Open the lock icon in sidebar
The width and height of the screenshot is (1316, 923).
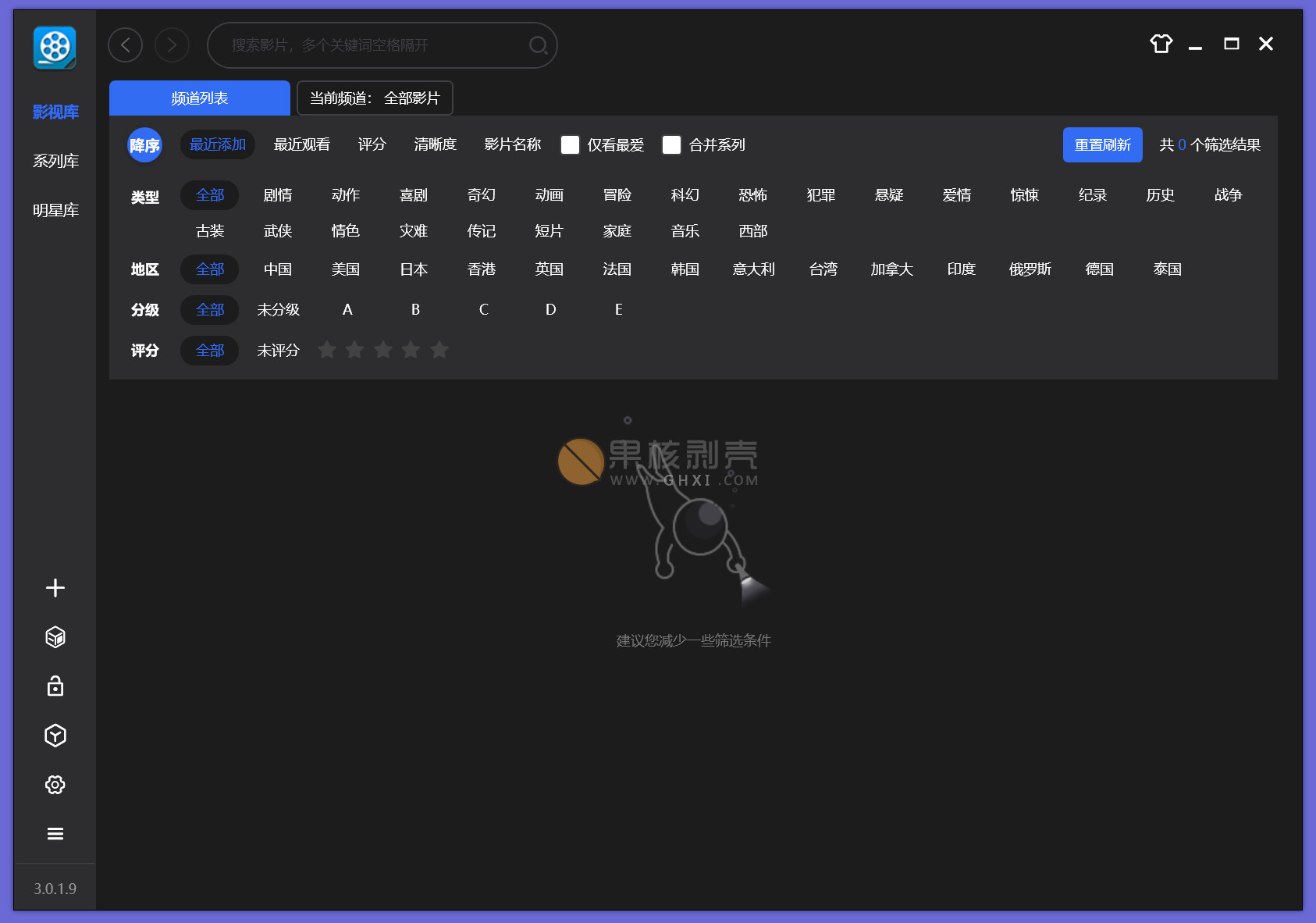(55, 686)
